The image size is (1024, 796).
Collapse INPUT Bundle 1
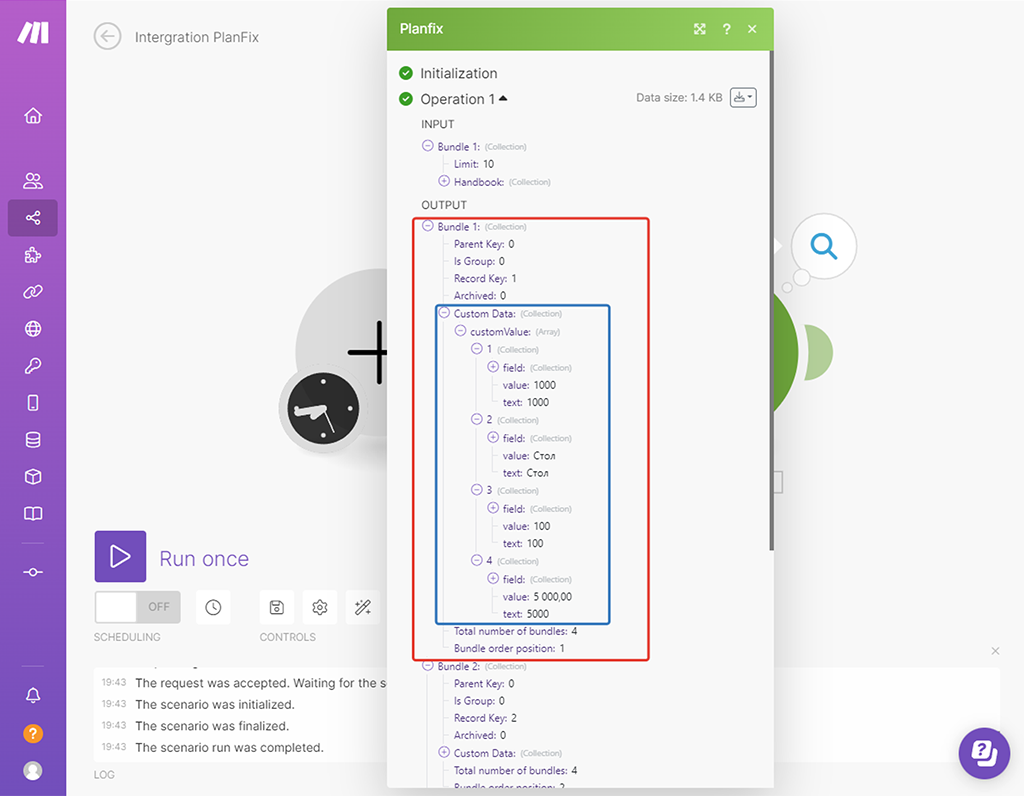(428, 146)
